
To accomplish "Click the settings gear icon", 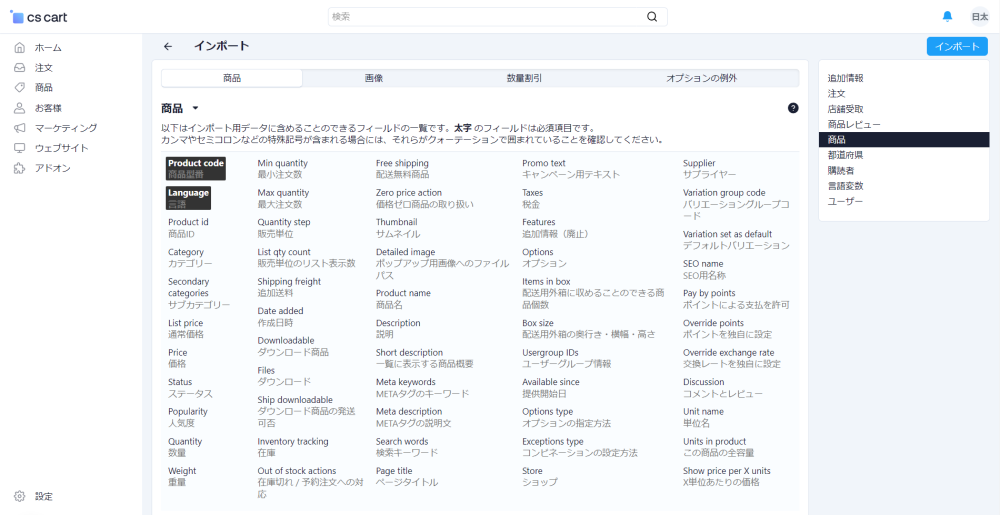I will pyautogui.click(x=20, y=496).
